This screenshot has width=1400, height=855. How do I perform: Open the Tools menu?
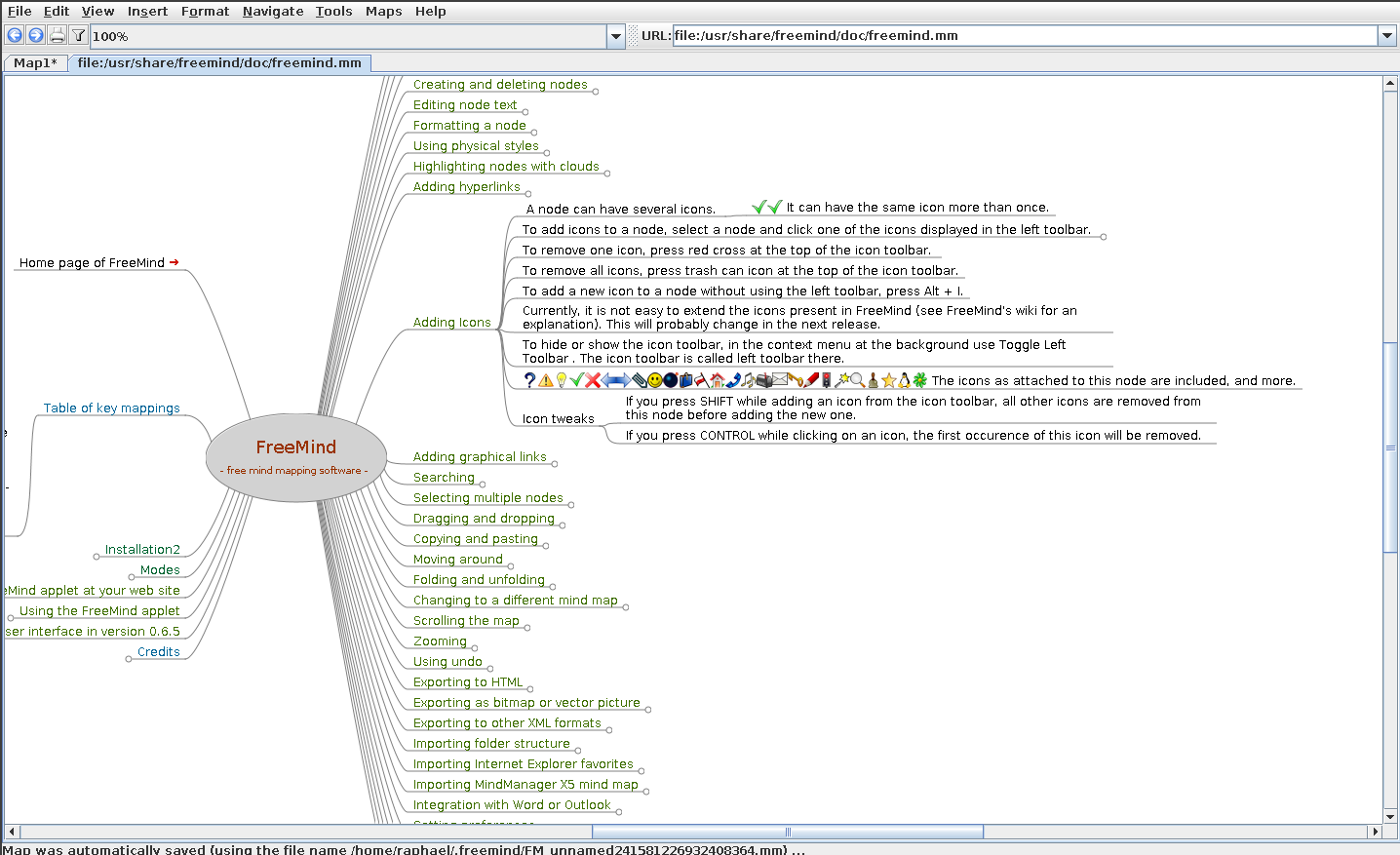pos(333,11)
